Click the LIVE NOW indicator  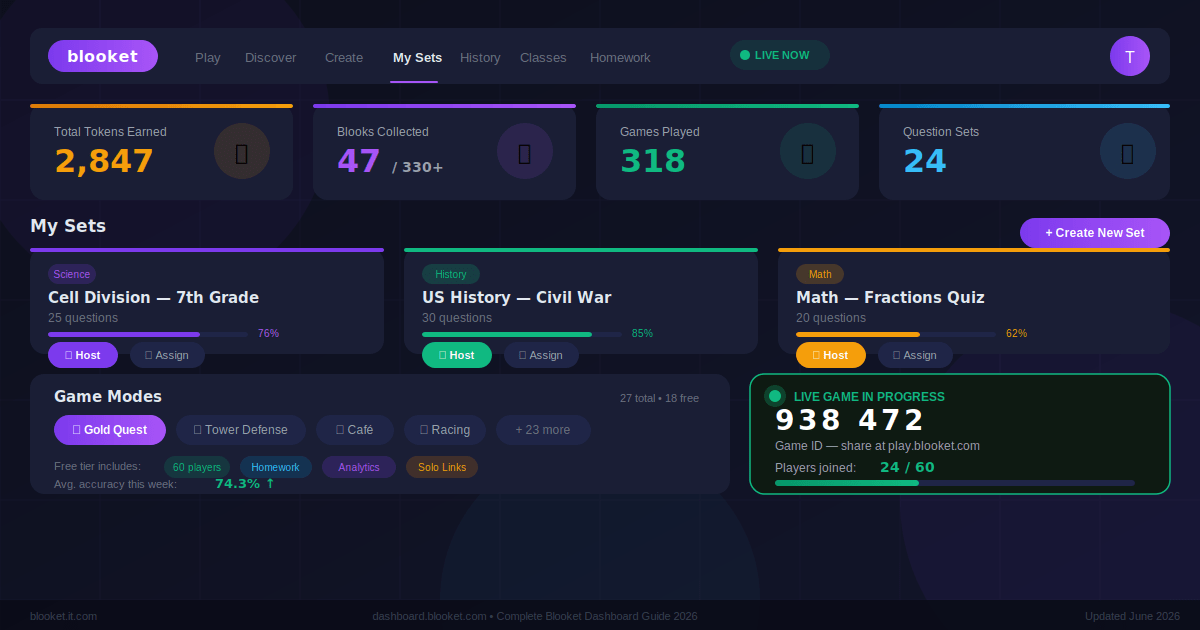click(x=780, y=55)
